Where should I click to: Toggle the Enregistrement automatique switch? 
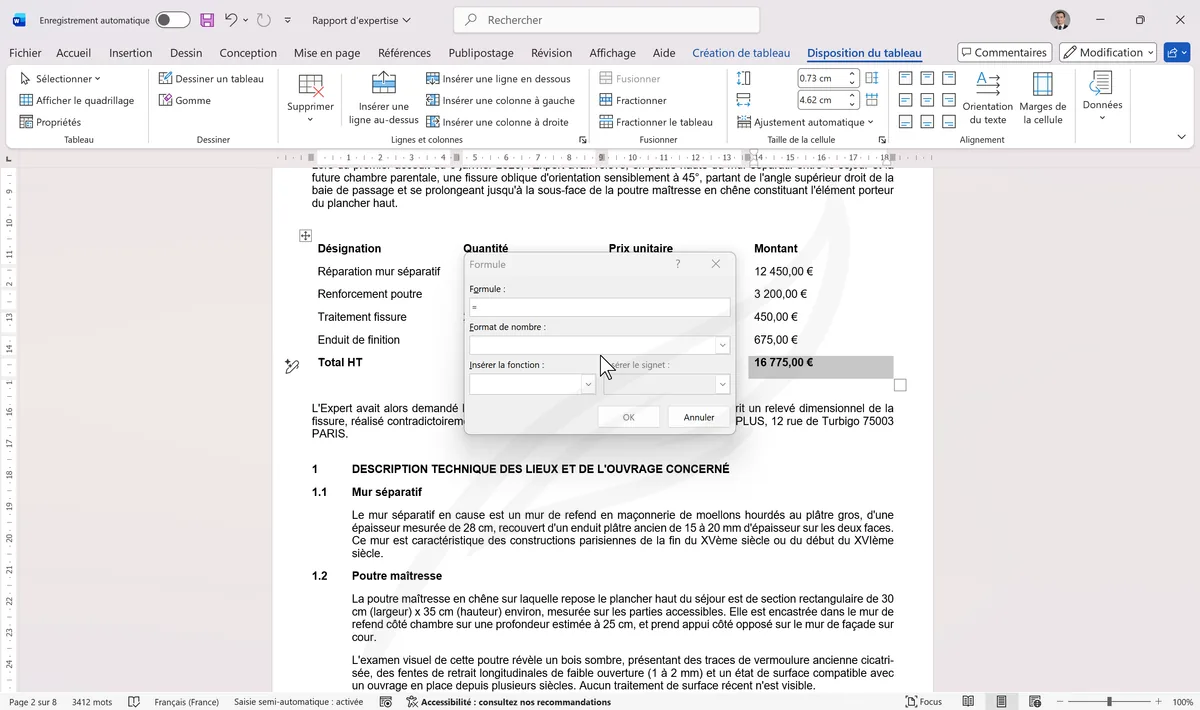tap(172, 20)
